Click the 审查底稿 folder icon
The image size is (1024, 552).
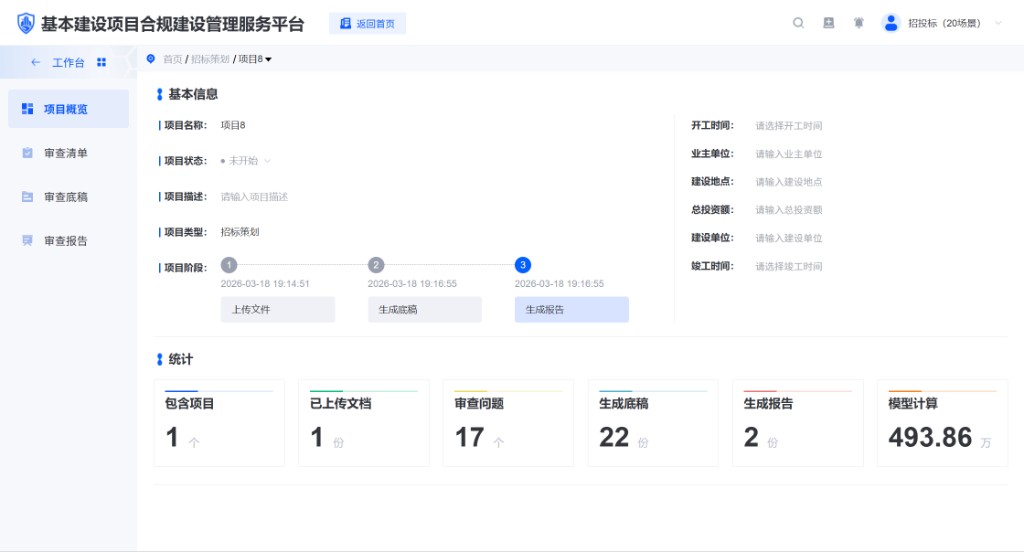coord(27,197)
